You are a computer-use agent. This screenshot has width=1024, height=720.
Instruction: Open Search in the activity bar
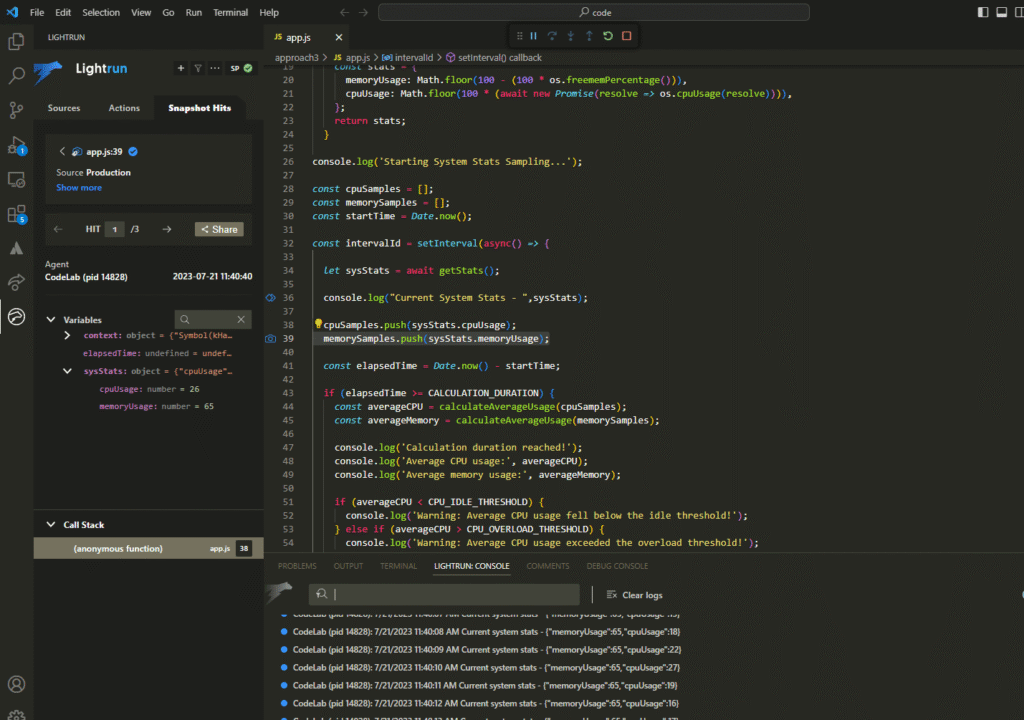tap(15, 75)
